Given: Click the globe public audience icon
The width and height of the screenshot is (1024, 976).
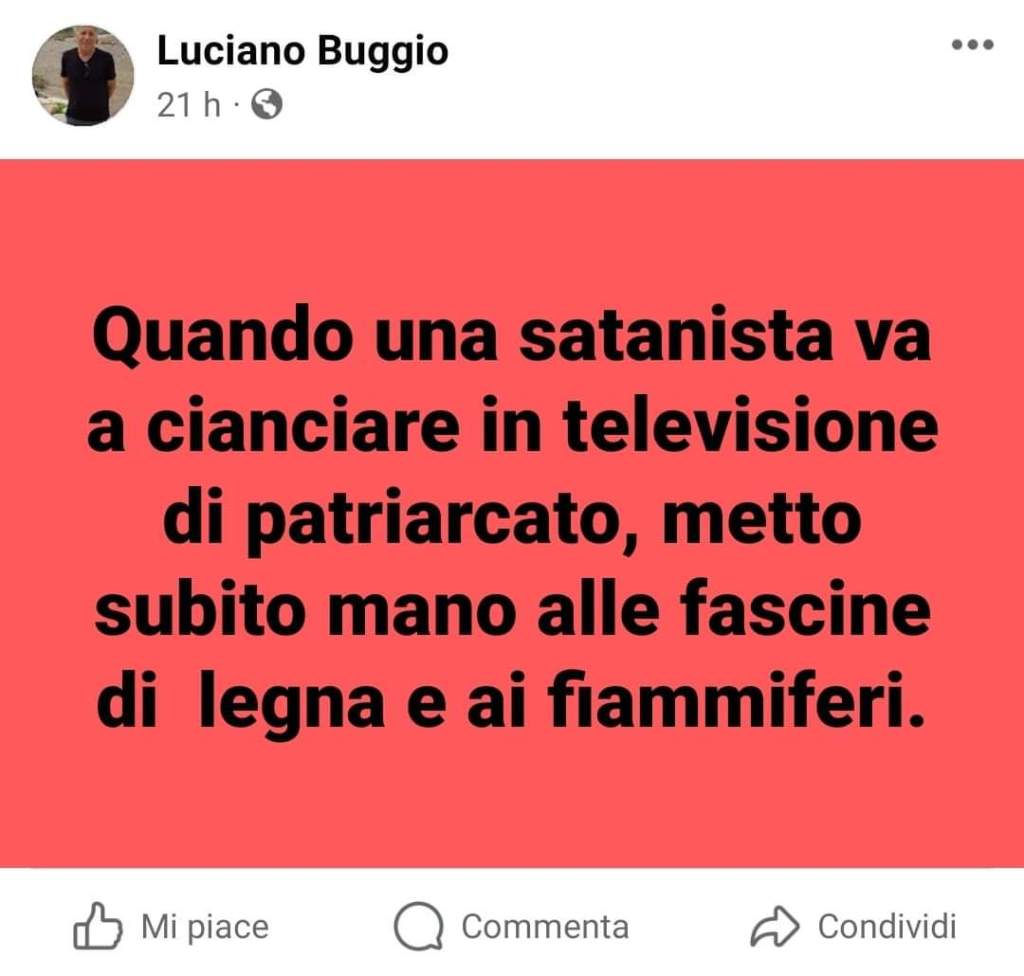Looking at the screenshot, I should (x=267, y=104).
